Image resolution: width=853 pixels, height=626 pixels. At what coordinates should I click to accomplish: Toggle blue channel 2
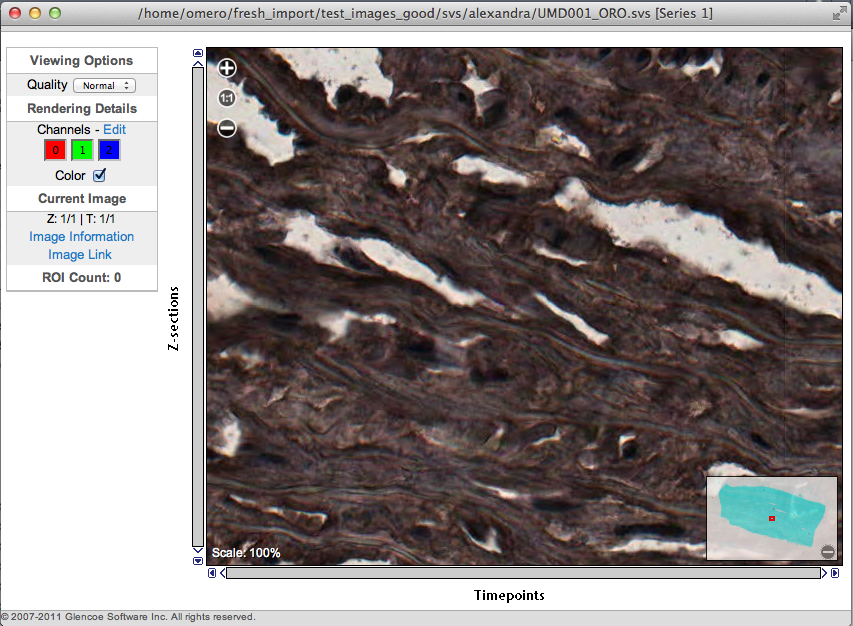click(109, 150)
